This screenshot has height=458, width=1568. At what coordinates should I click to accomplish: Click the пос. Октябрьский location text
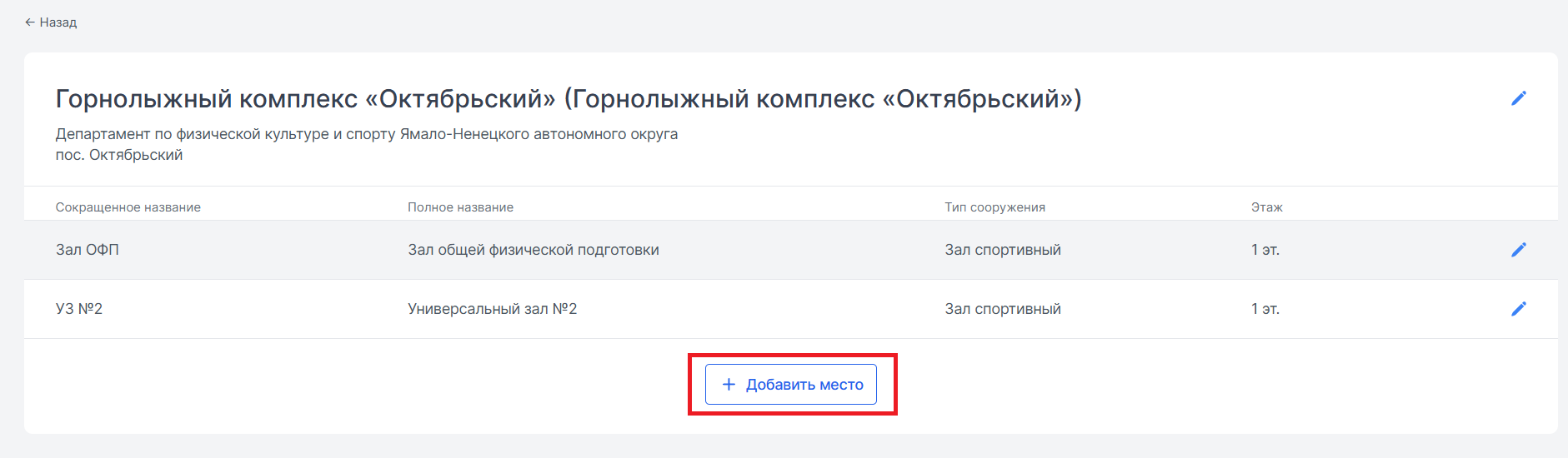pyautogui.click(x=119, y=155)
